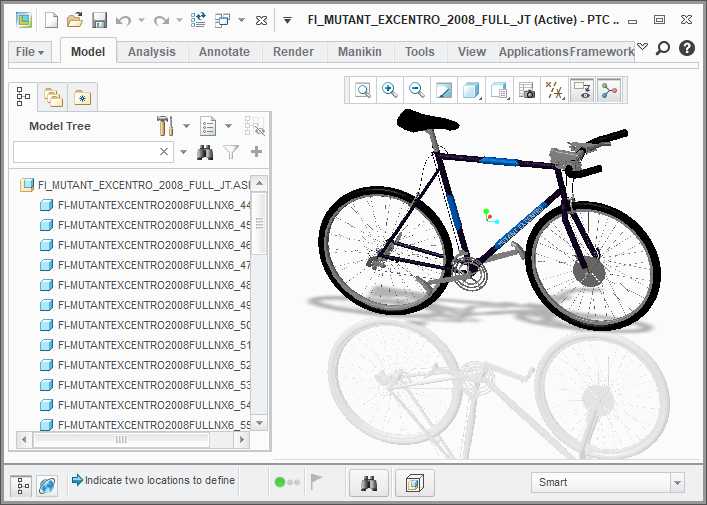Click the Regenerate icon in quick access toolbar
The width and height of the screenshot is (707, 505).
(198, 20)
